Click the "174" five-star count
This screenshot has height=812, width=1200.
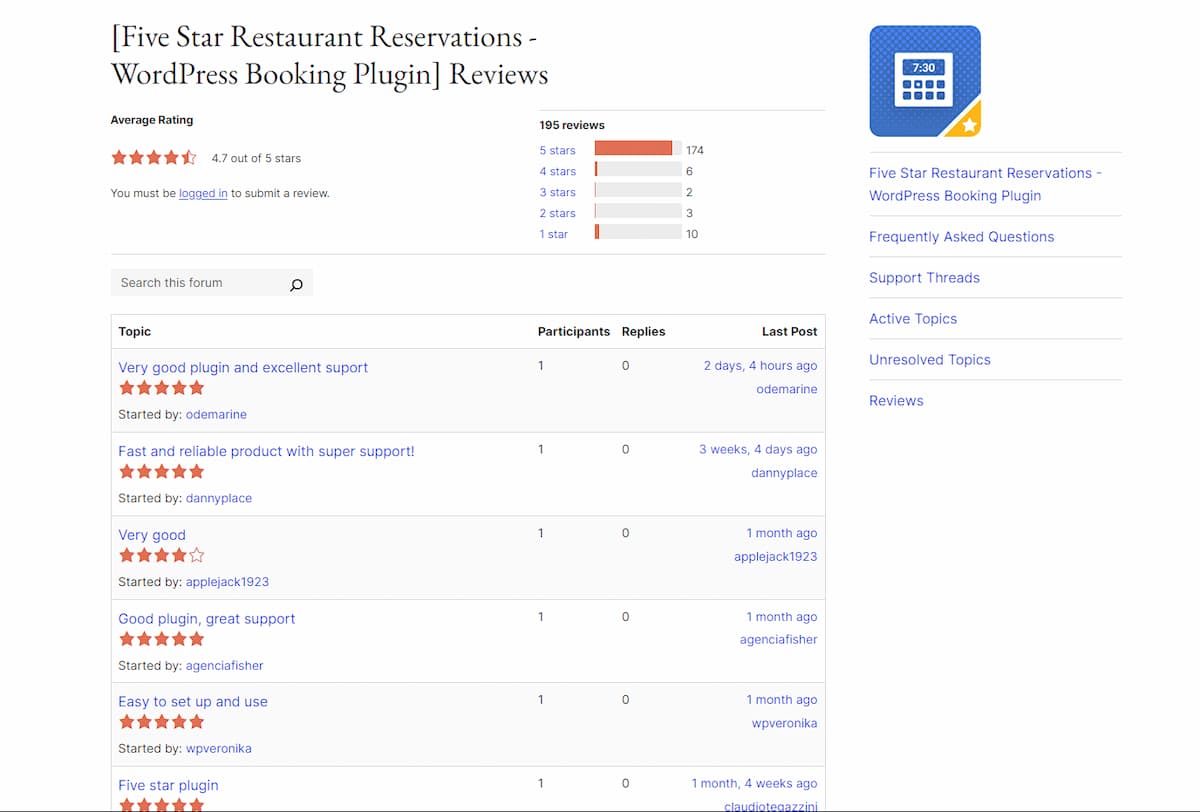(695, 150)
